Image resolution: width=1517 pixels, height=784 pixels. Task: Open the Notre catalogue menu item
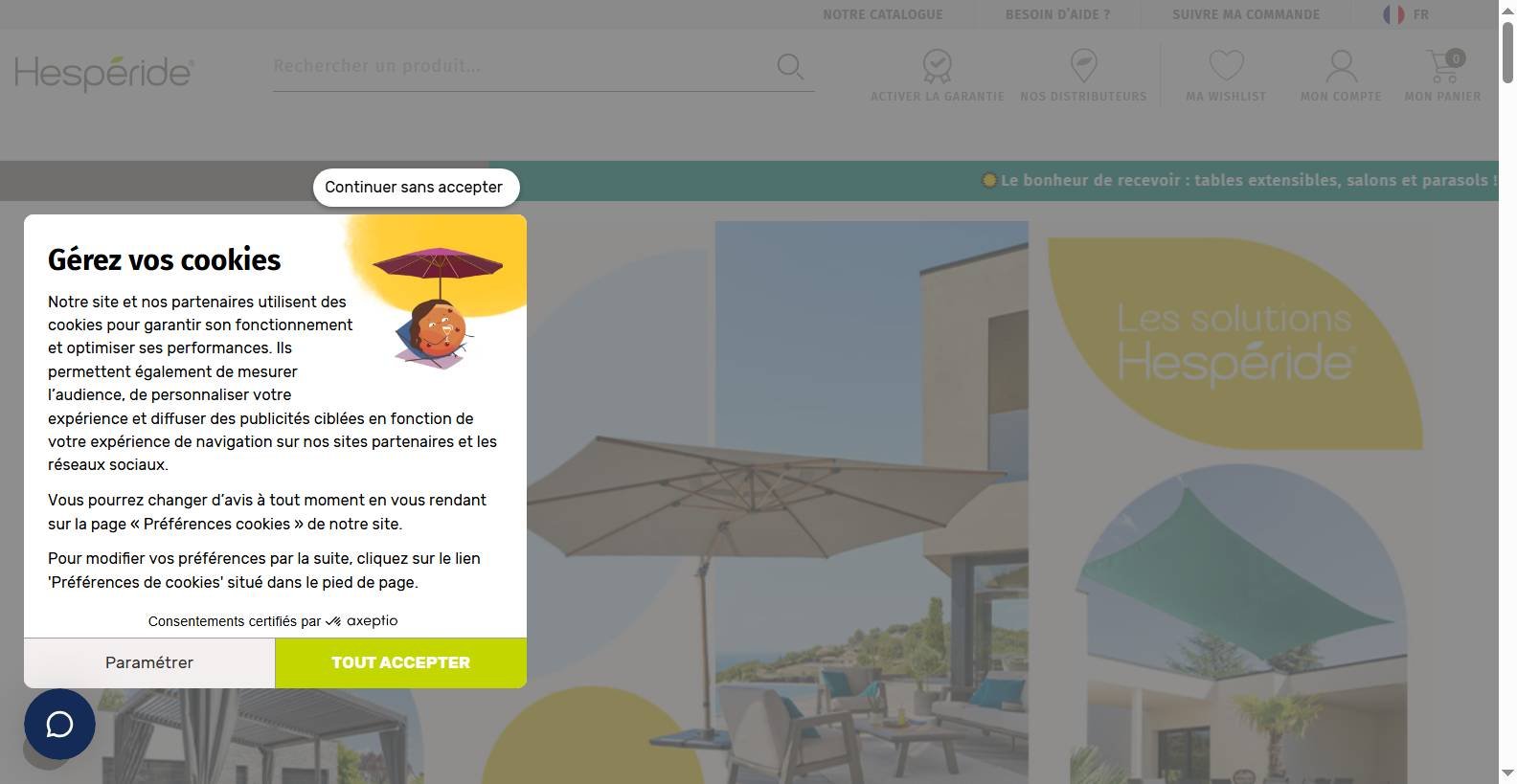click(x=883, y=14)
